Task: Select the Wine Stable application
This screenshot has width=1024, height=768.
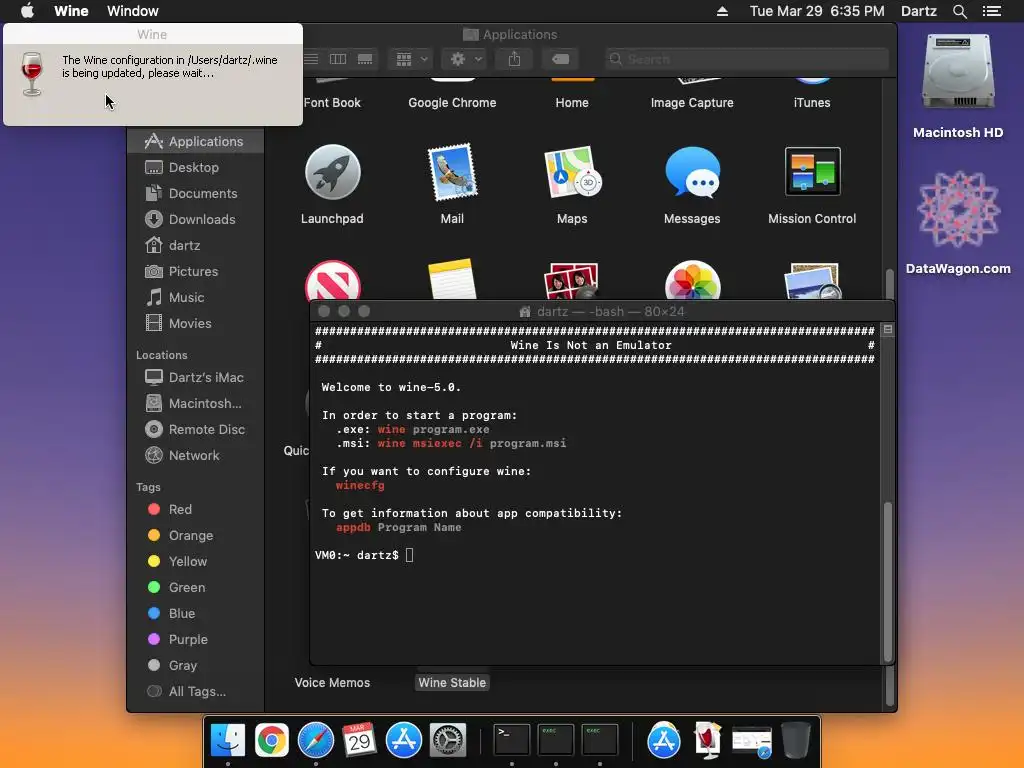Action: coord(452,682)
